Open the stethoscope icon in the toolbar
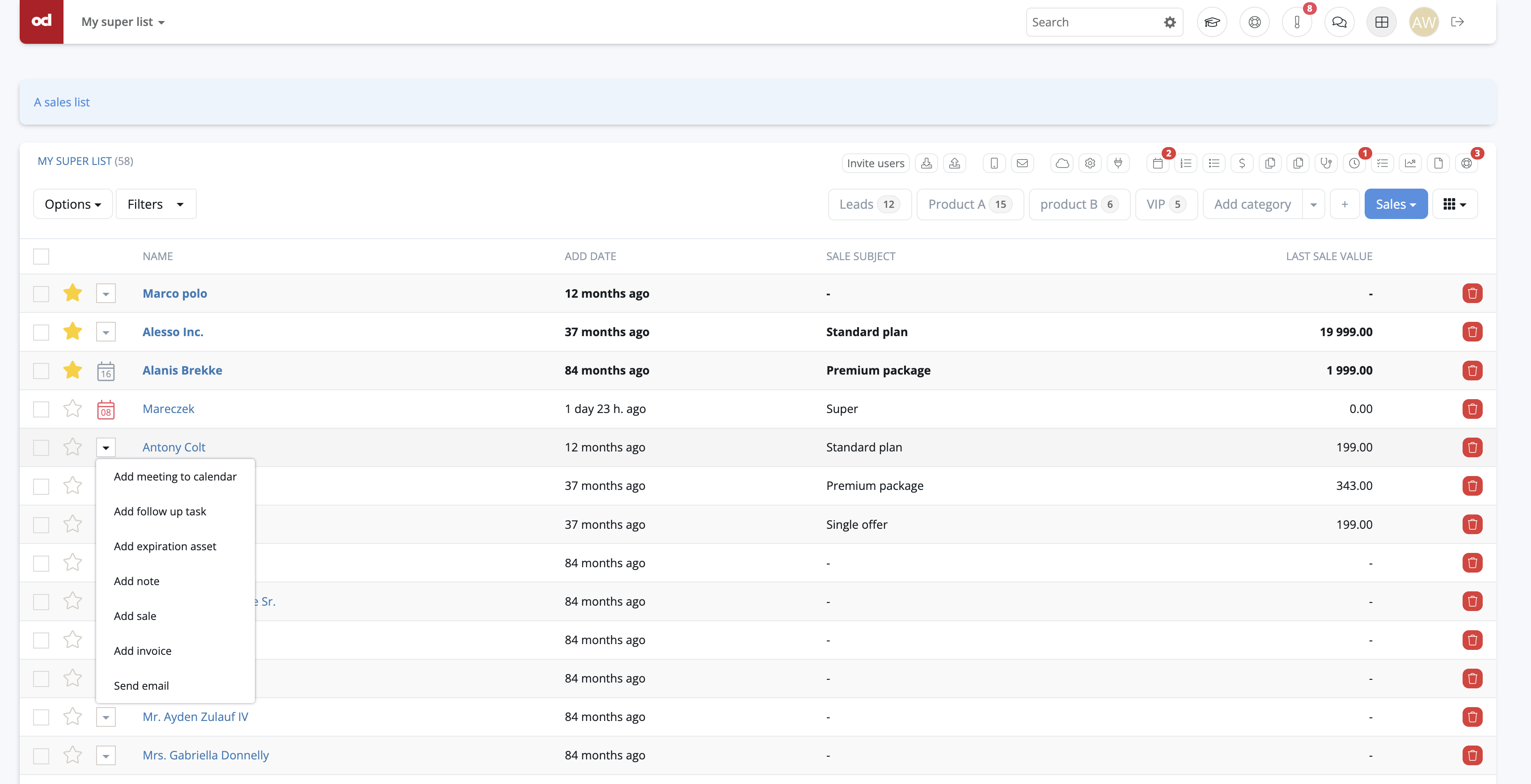This screenshot has width=1531, height=784. [1326, 163]
